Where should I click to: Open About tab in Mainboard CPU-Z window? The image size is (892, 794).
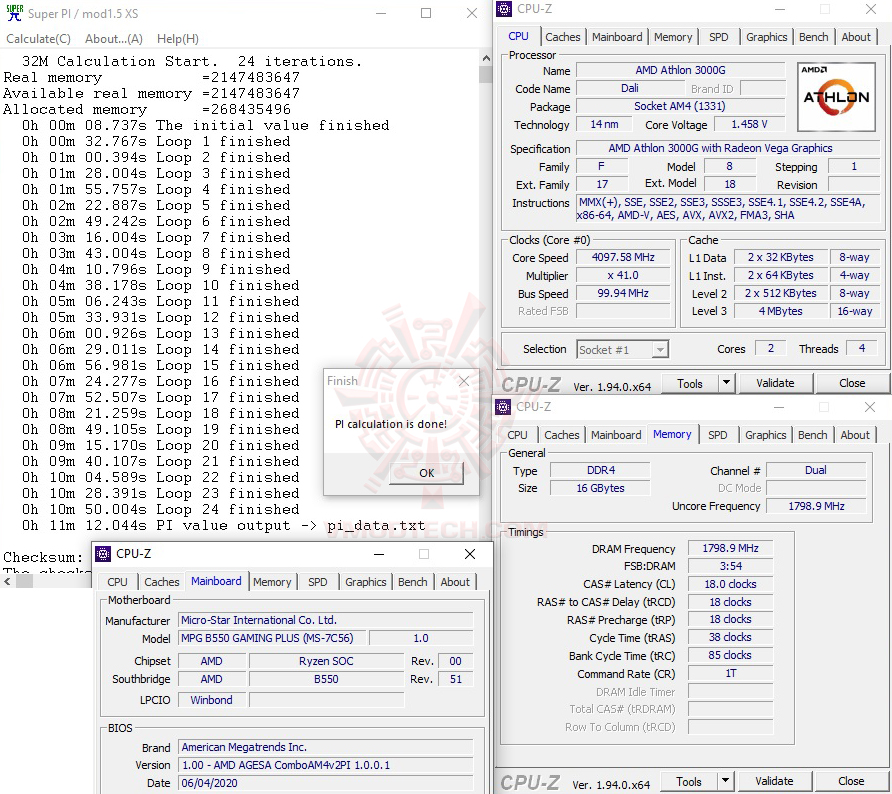point(455,582)
